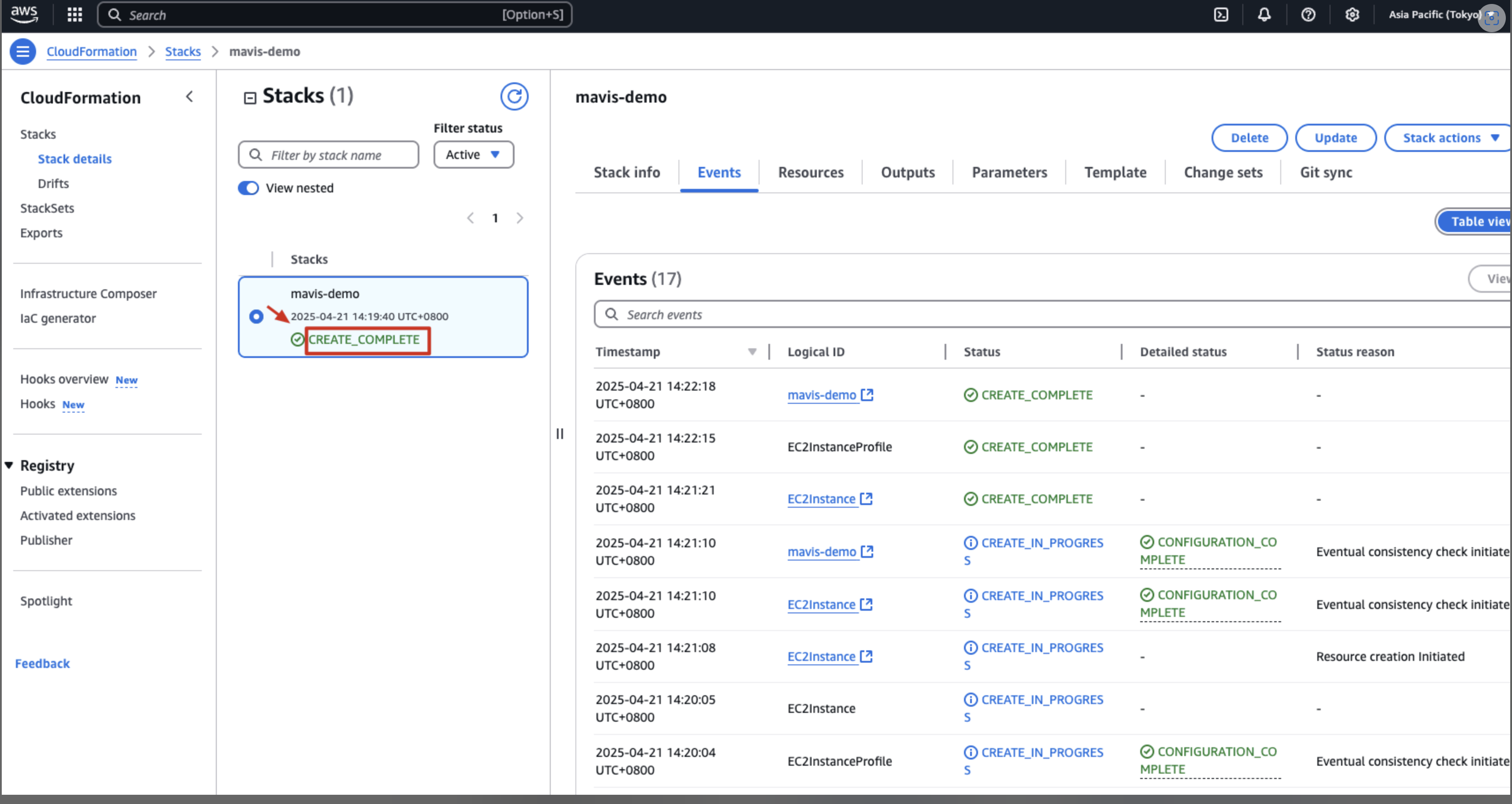Open the notifications bell

[1264, 15]
